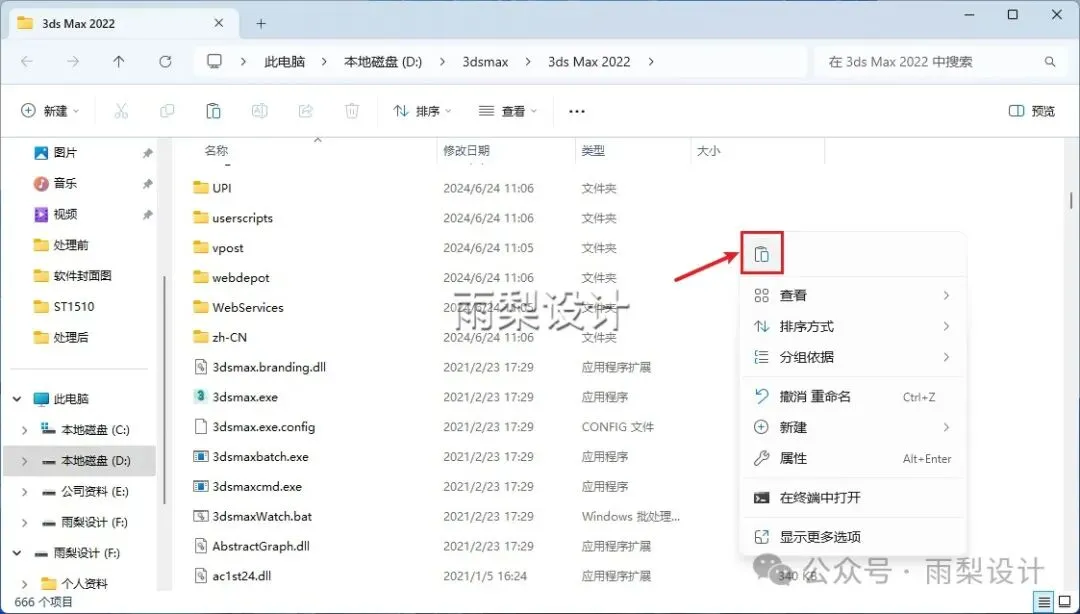Open 新建 submenu in context menu
1080x614 pixels.
coord(852,427)
